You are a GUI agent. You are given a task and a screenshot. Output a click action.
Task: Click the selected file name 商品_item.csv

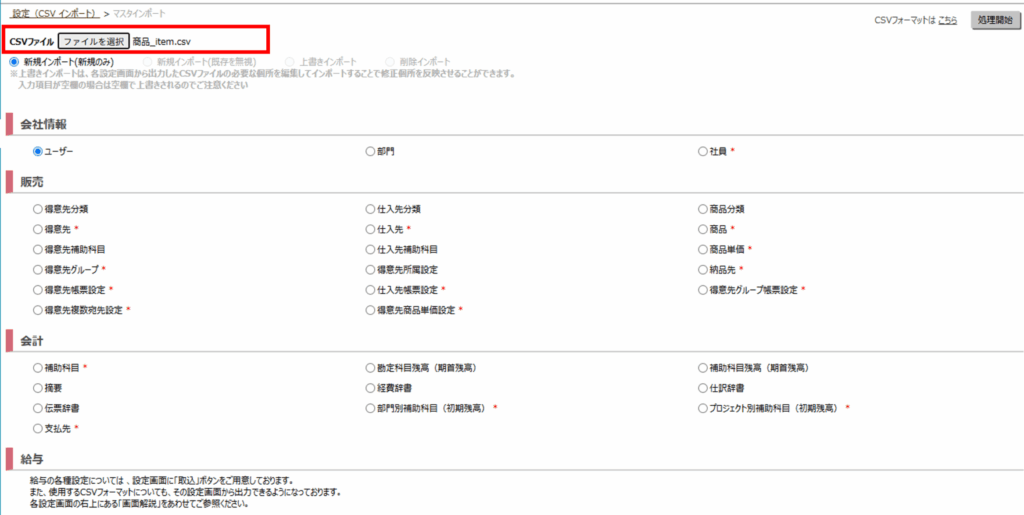pos(161,41)
